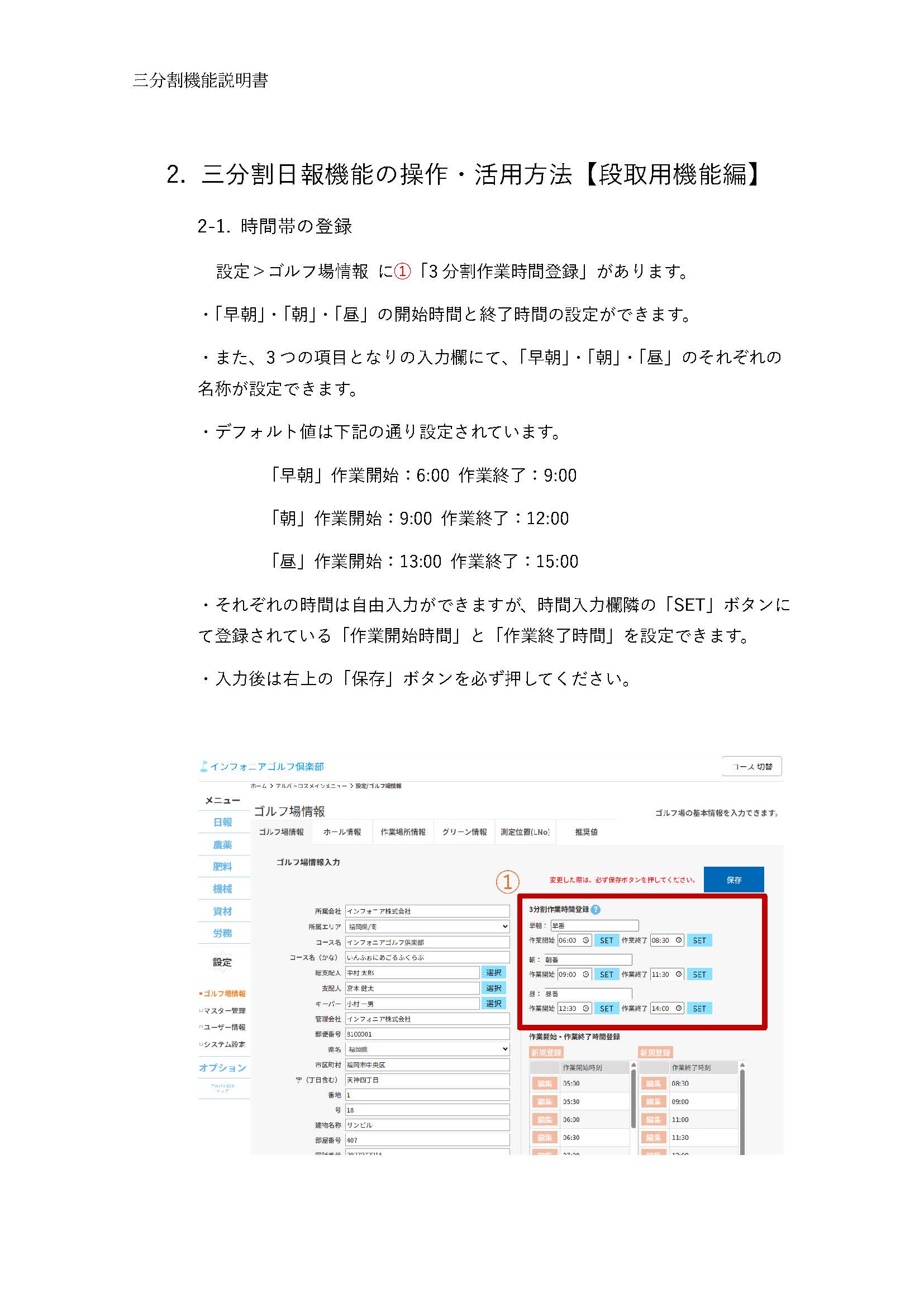Open the help tooltip beside 3分割作業時間登録

tap(597, 910)
